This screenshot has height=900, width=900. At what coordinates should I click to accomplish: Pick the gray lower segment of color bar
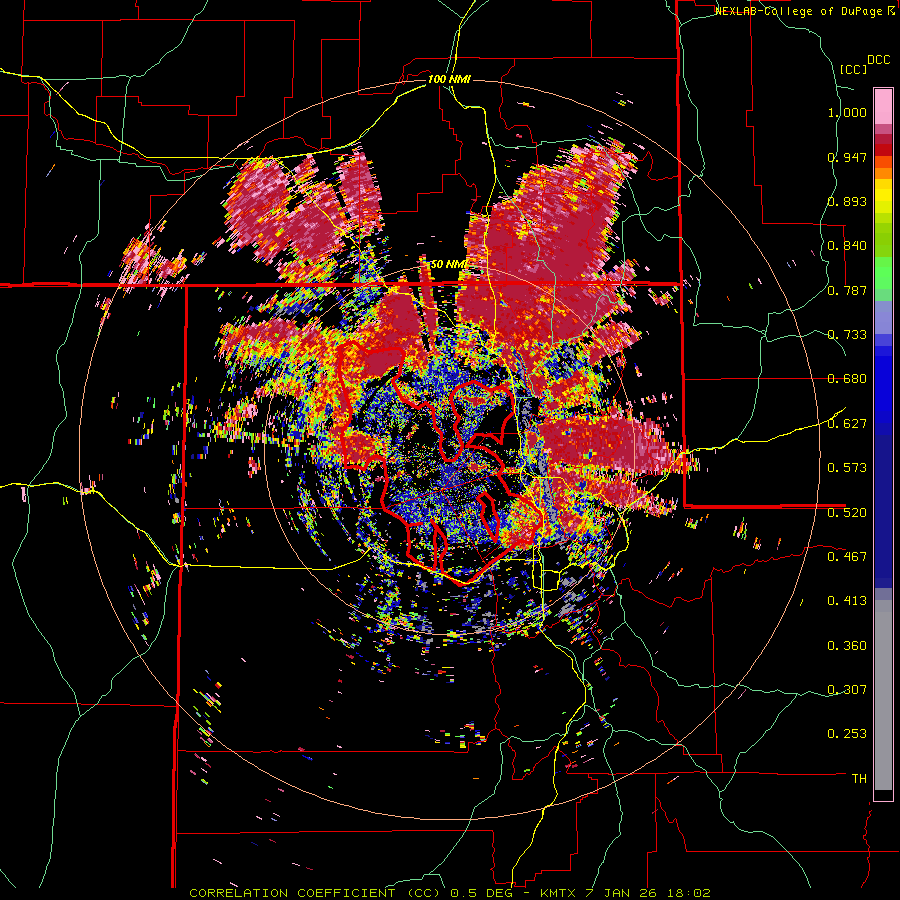click(x=883, y=695)
